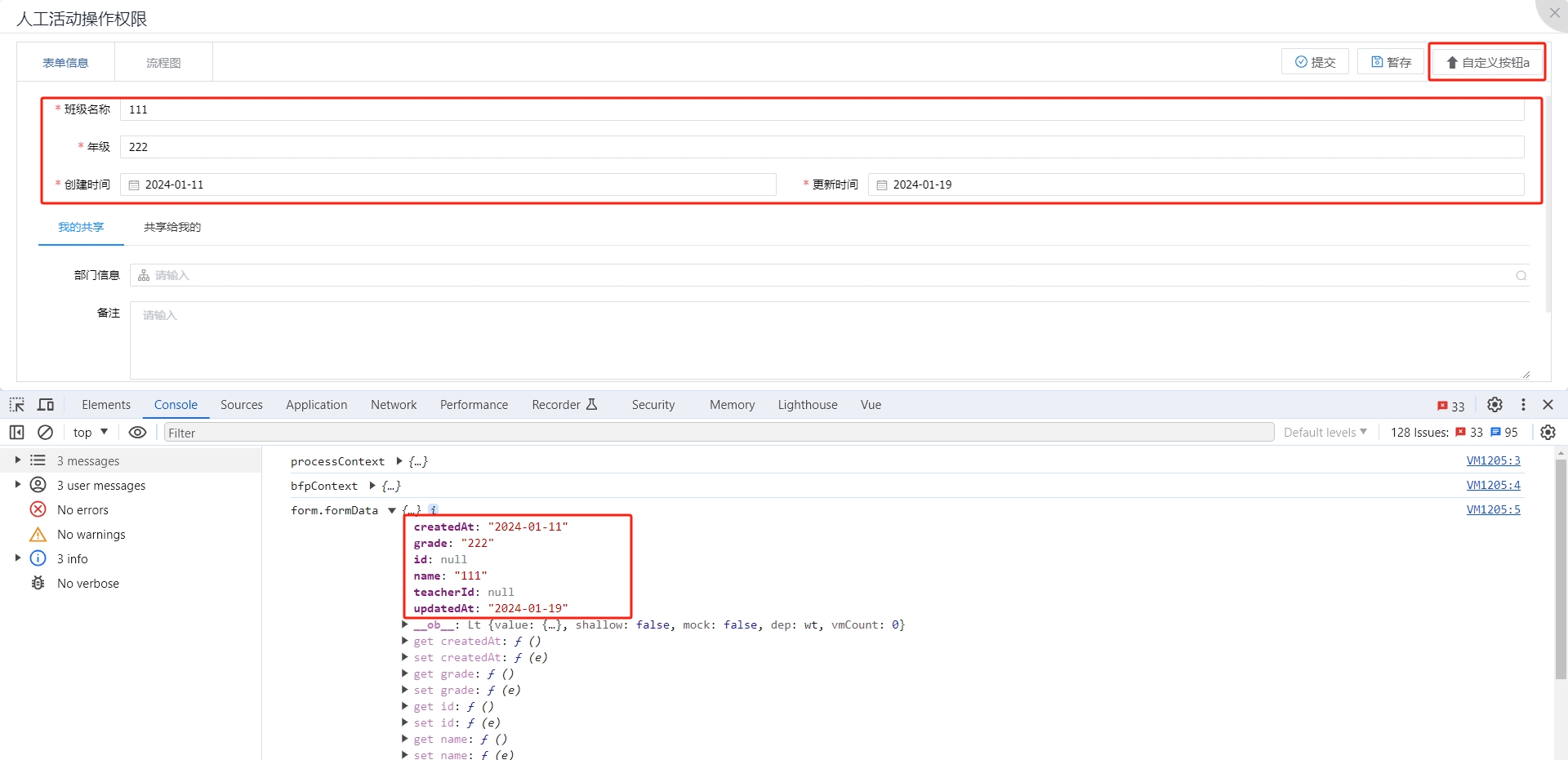Open DevTools three-dot customize menu

coord(1523,405)
